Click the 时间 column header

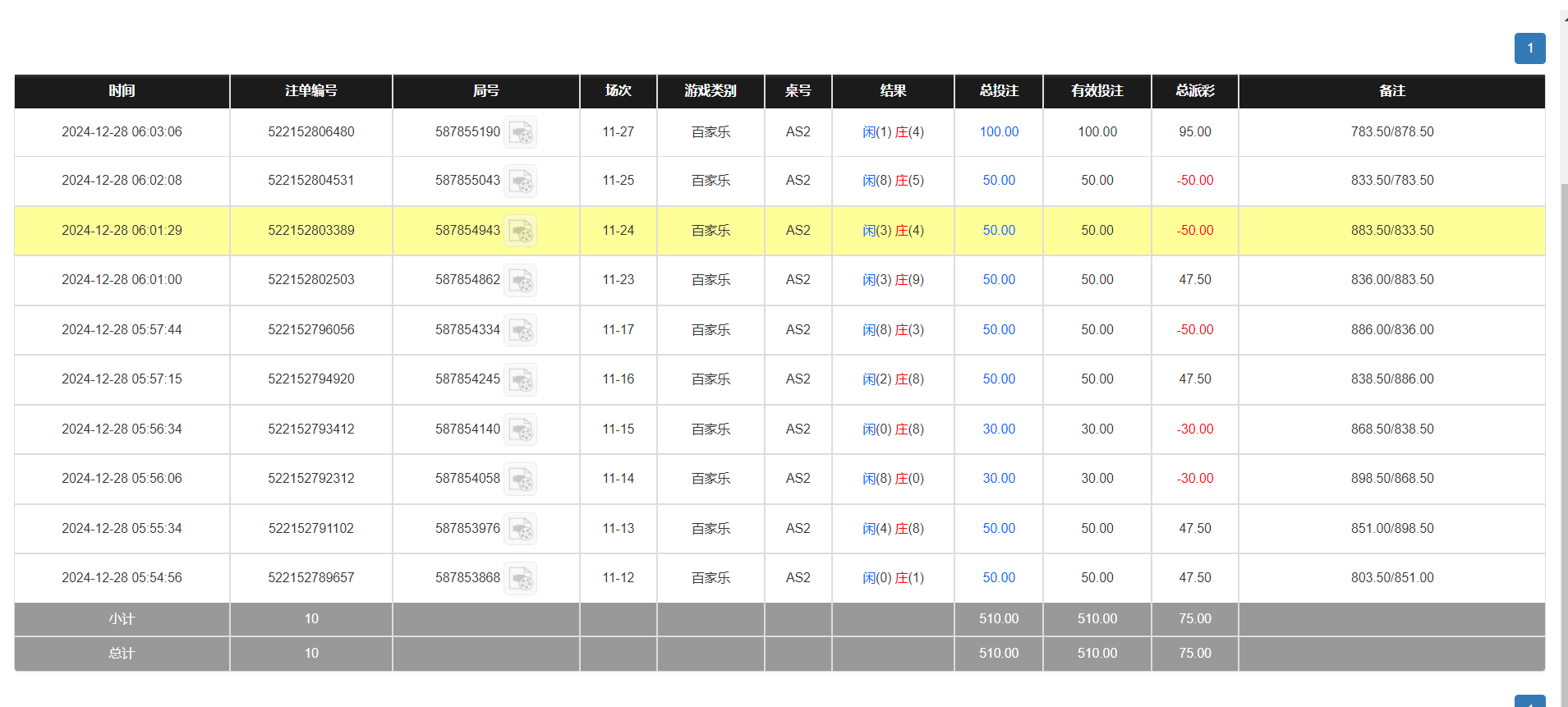pyautogui.click(x=122, y=91)
